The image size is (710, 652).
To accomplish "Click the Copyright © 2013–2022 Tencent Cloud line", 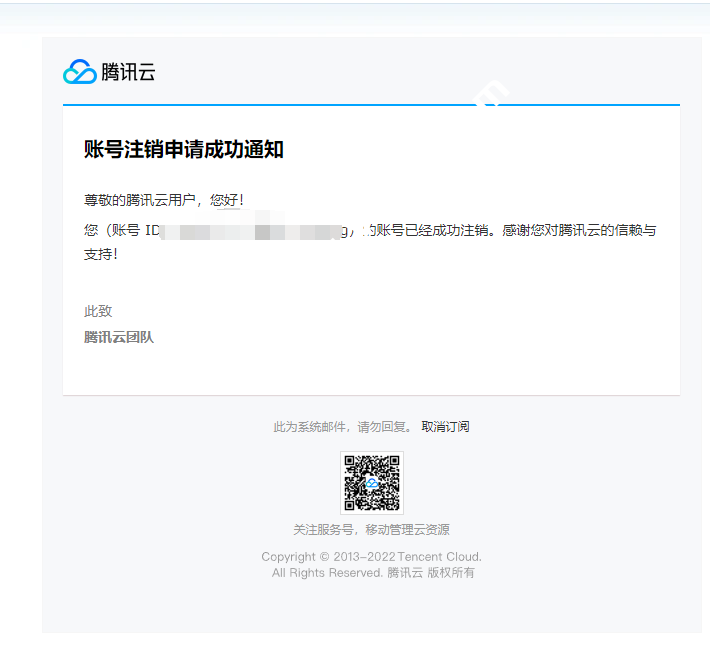I will point(371,557).
